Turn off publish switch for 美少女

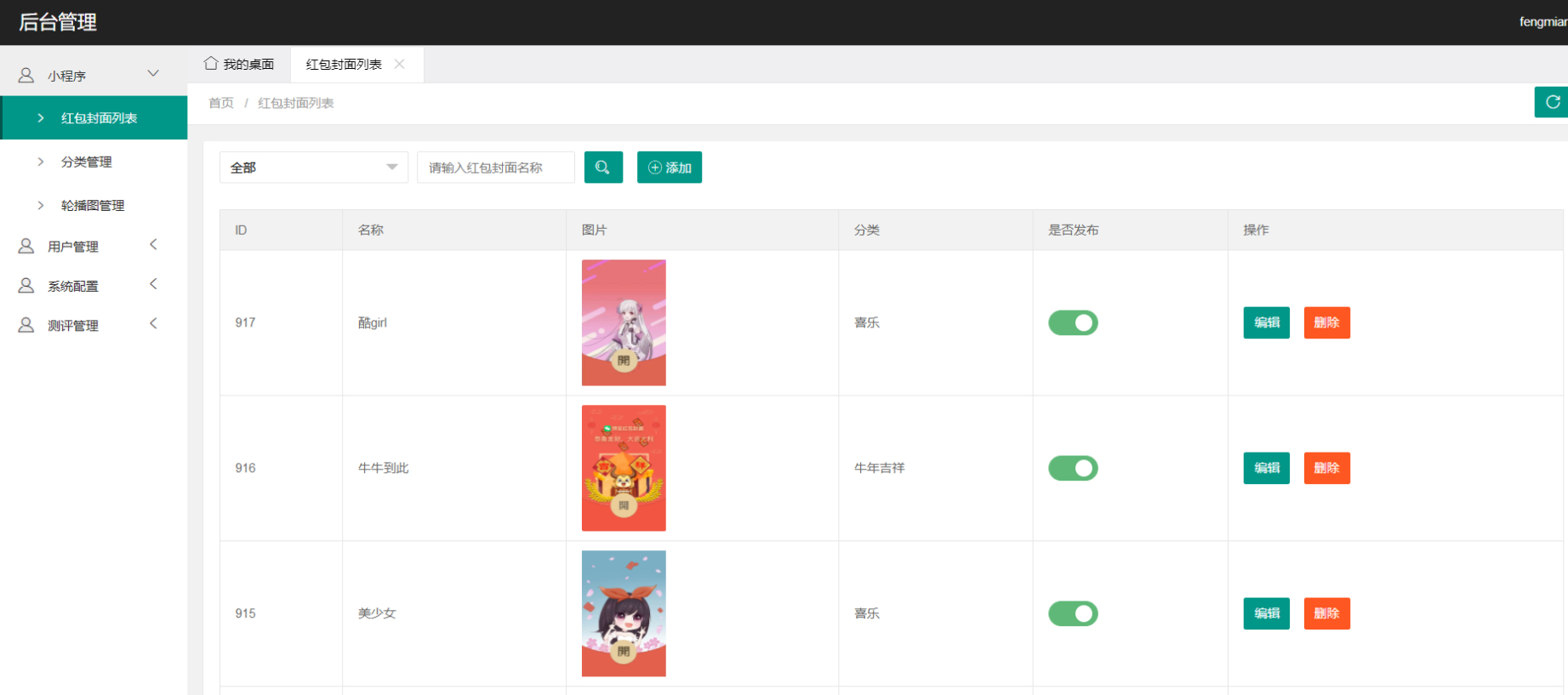coord(1073,614)
